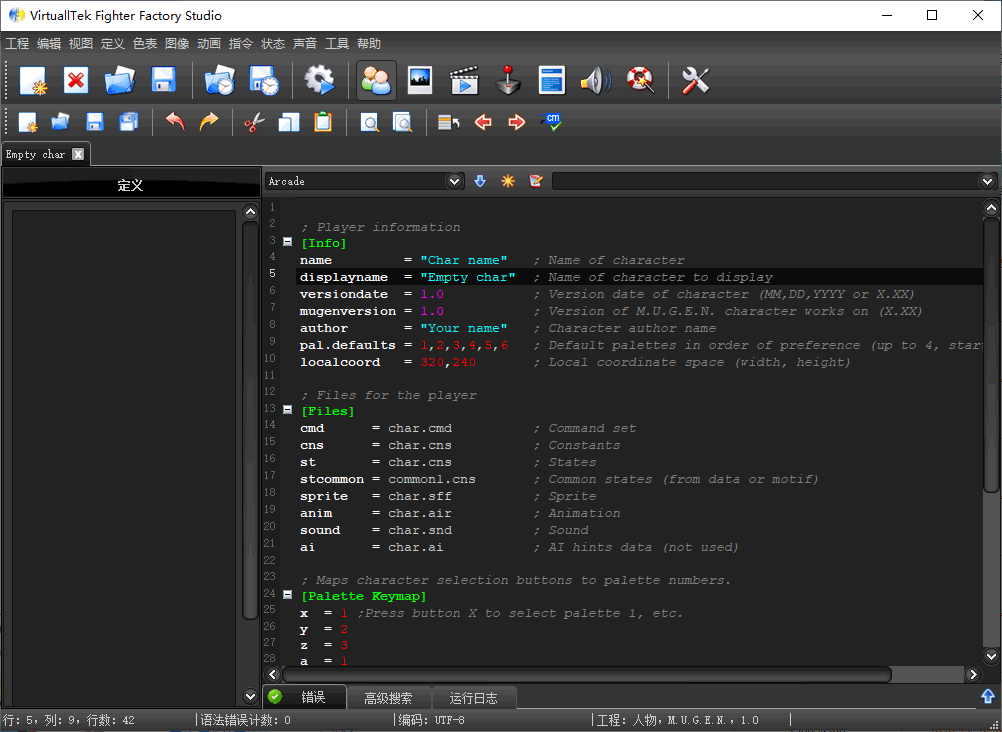The image size is (1002, 732).
Task: Open the 动画 menu
Action: coord(209,44)
